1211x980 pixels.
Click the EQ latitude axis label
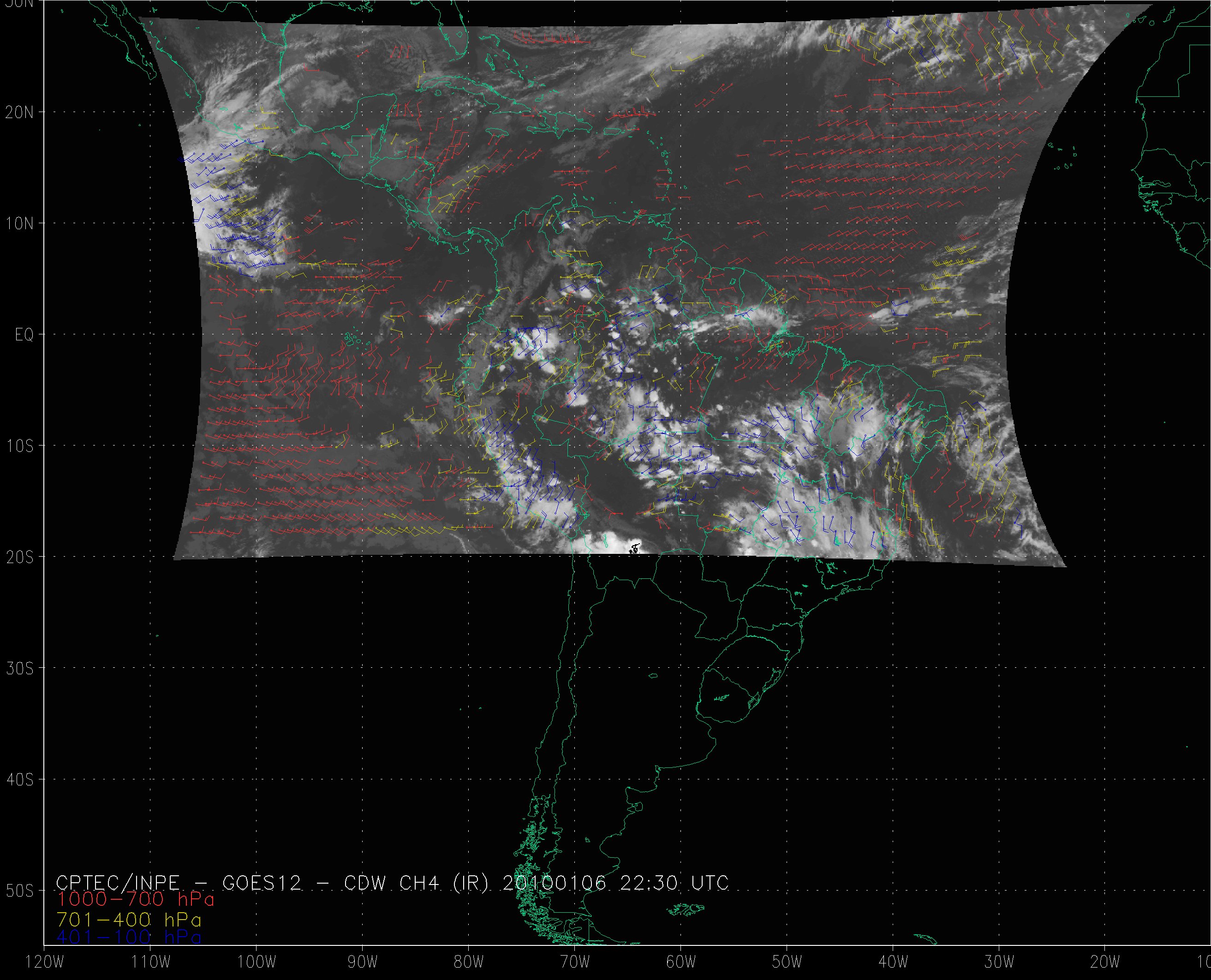tap(24, 335)
